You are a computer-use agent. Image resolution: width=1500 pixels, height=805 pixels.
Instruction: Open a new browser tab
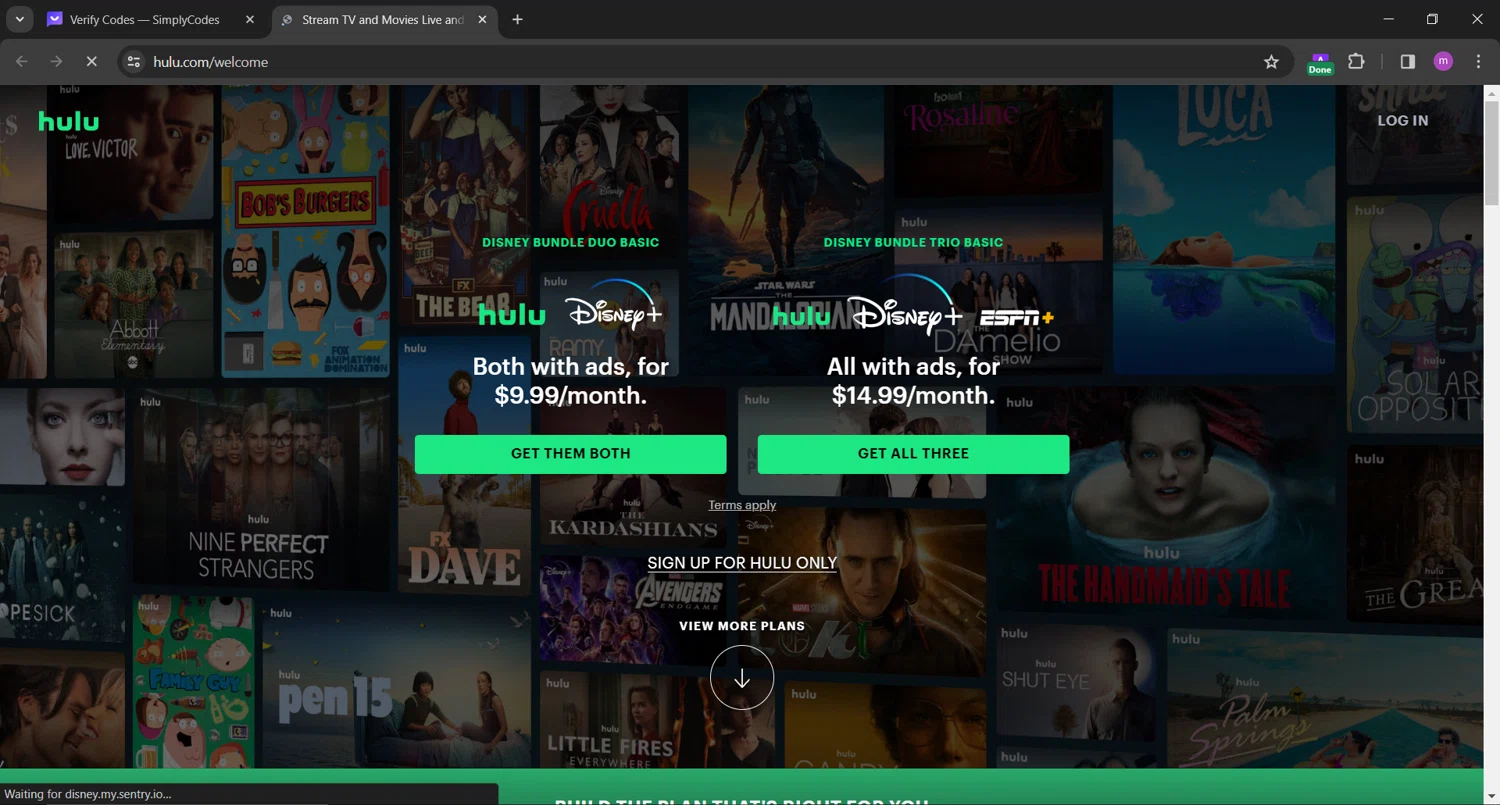pos(517,20)
